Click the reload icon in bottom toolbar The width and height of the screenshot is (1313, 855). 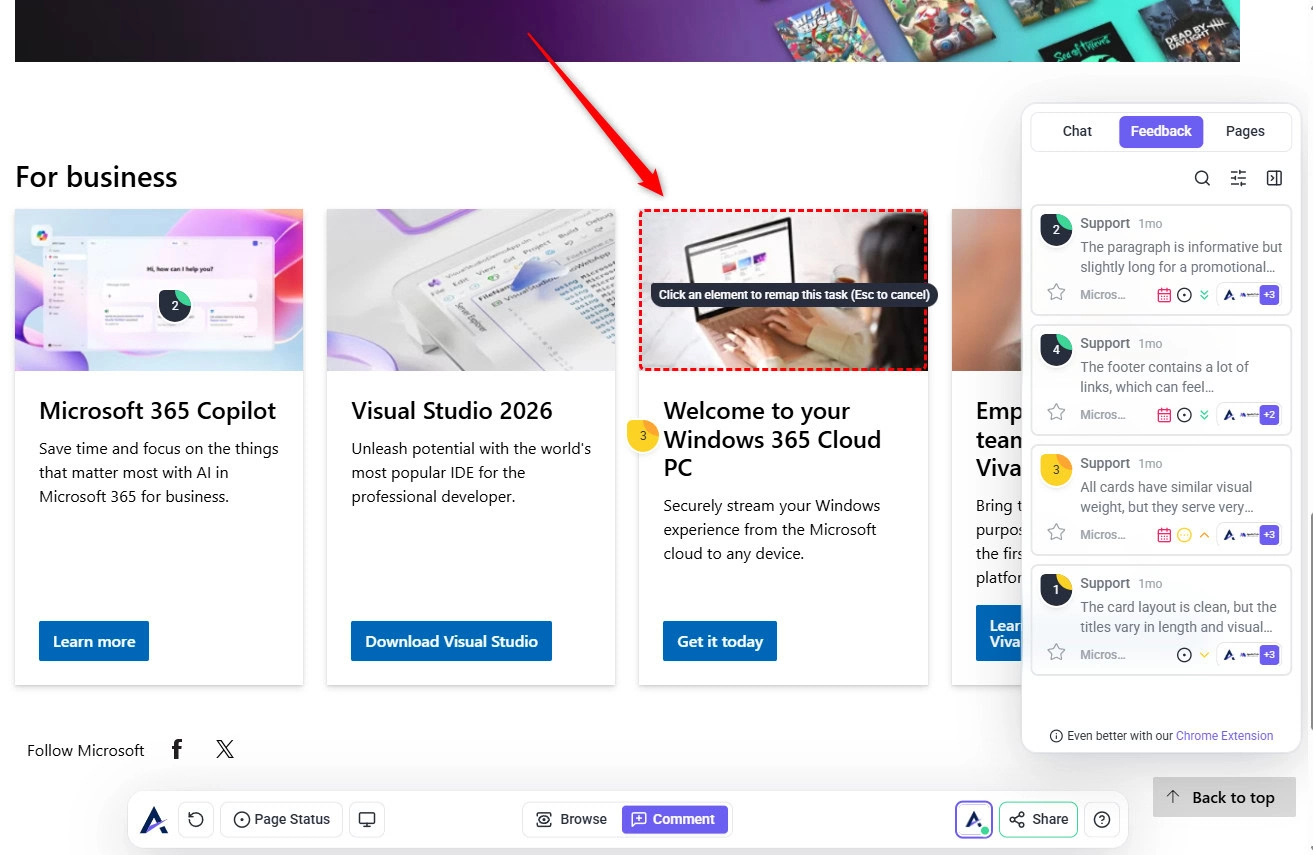point(196,819)
